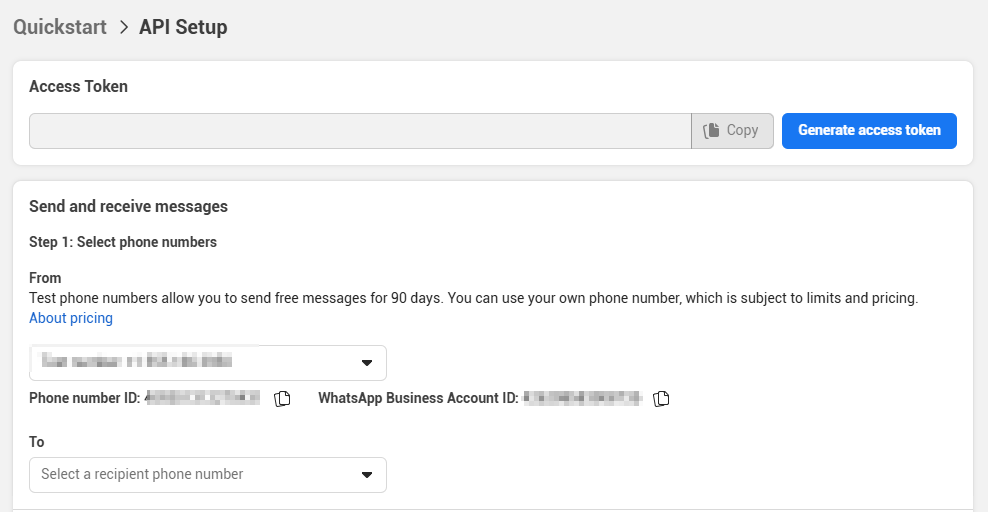Select the API Setup breadcrumb title
The height and width of the screenshot is (512, 988).
(183, 27)
